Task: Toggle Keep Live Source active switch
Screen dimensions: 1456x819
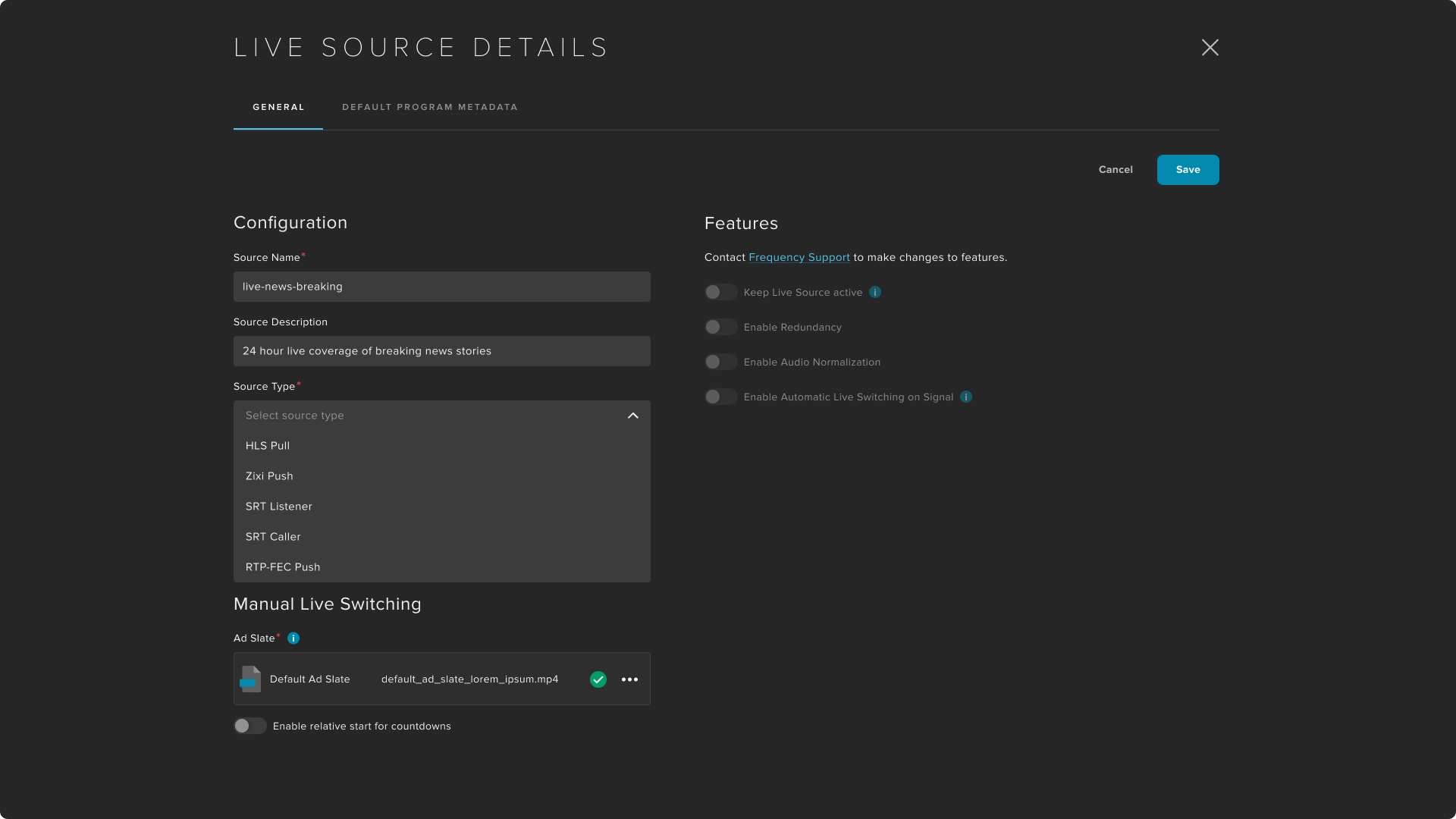Action: (720, 292)
